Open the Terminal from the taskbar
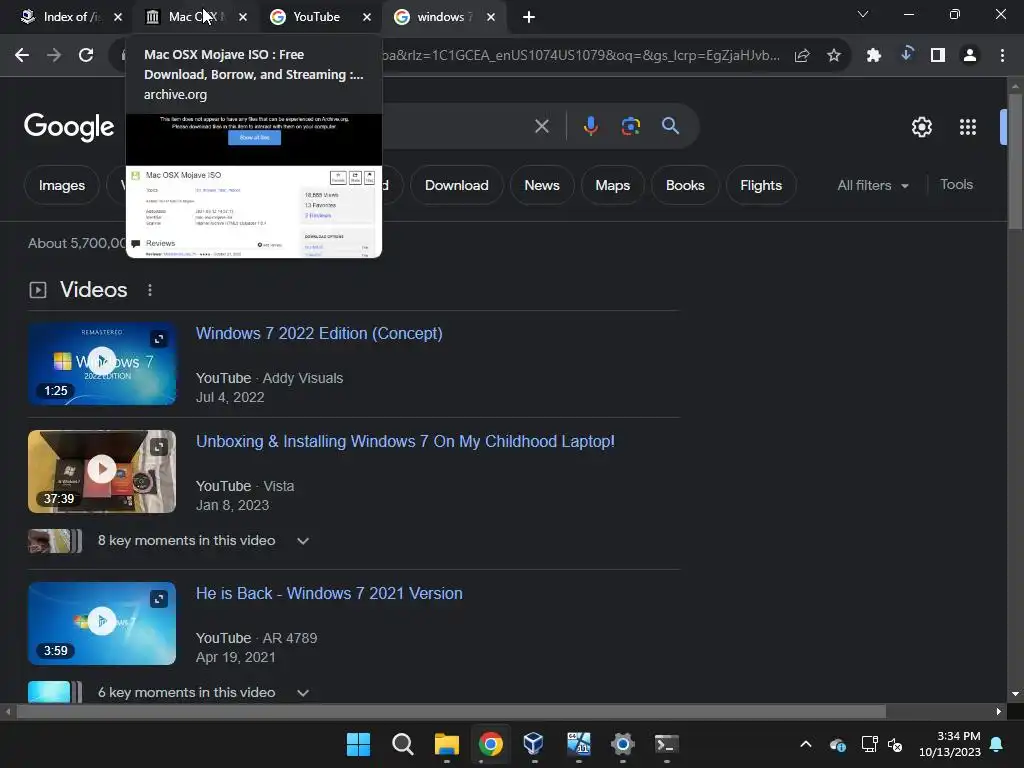 pyautogui.click(x=666, y=744)
